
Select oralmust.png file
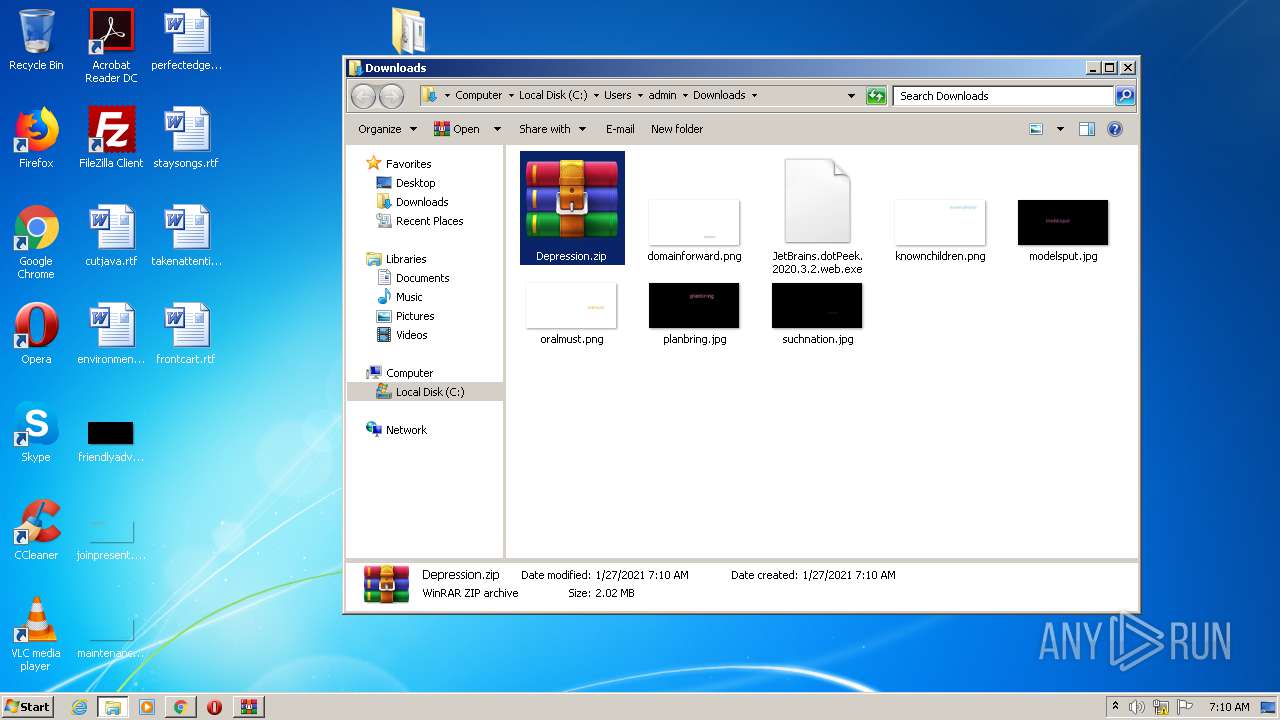(572, 313)
